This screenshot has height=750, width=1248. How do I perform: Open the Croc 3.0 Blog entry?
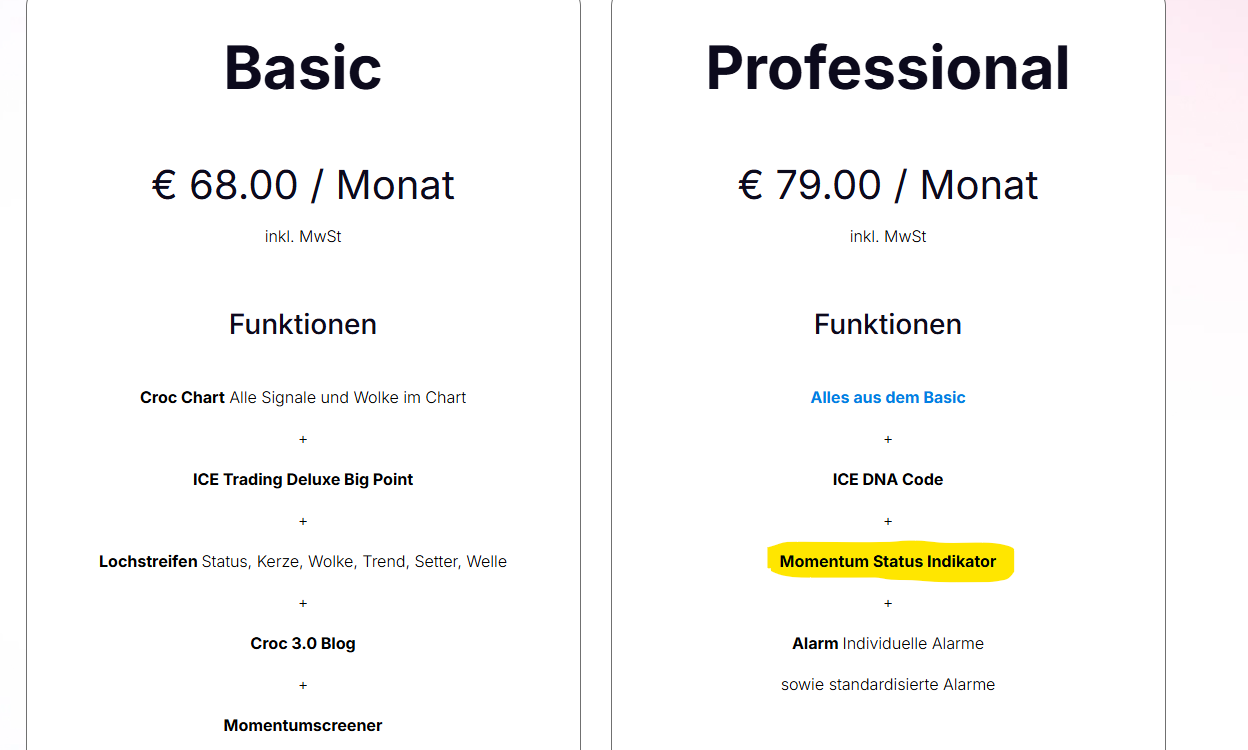tap(303, 643)
